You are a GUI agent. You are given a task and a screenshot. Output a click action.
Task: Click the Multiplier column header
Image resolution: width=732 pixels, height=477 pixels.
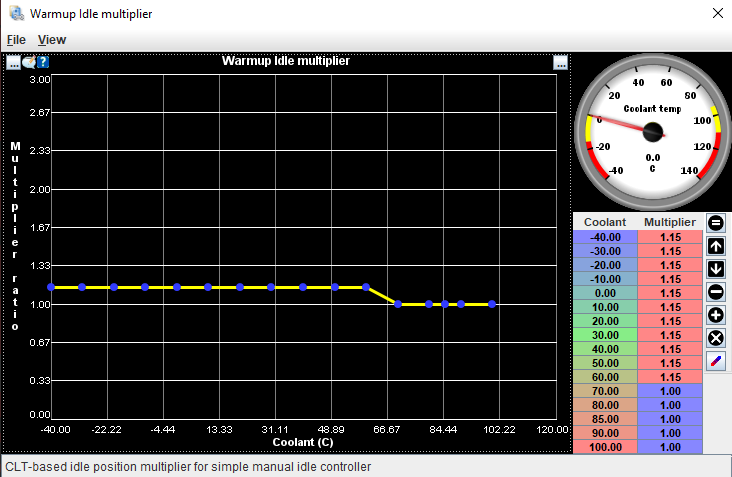coord(670,222)
